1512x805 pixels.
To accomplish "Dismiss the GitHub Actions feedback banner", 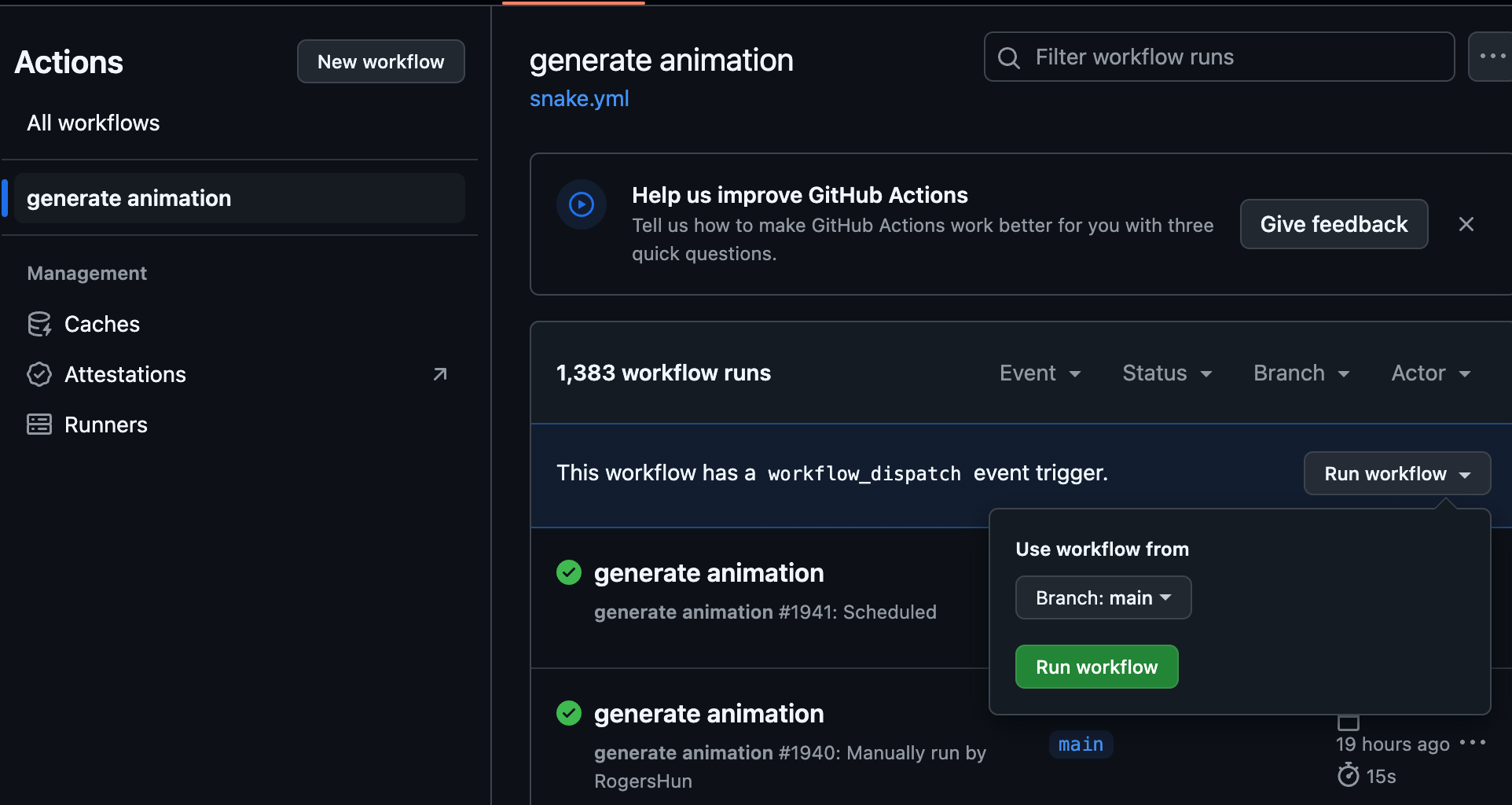I will click(x=1466, y=224).
